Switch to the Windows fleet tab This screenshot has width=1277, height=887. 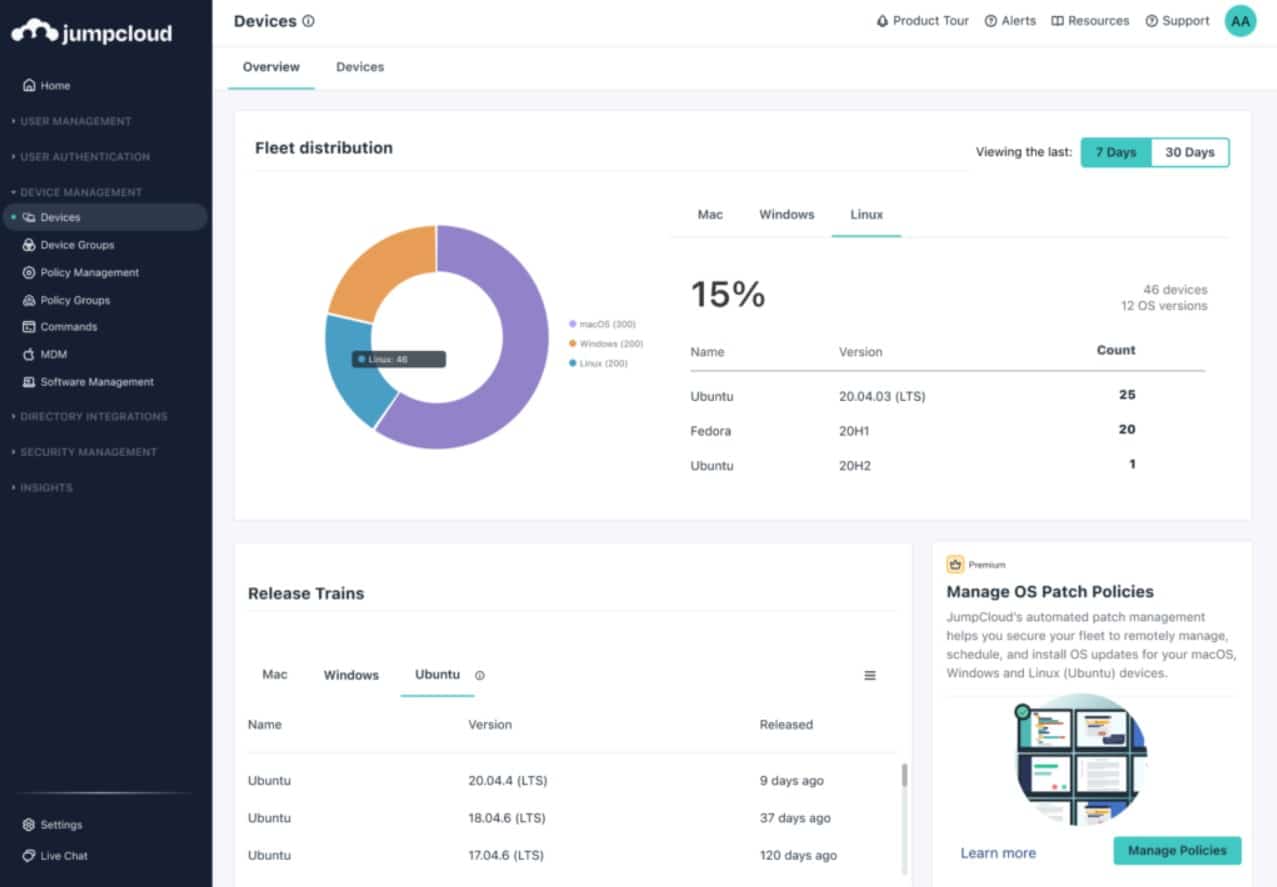coord(786,213)
